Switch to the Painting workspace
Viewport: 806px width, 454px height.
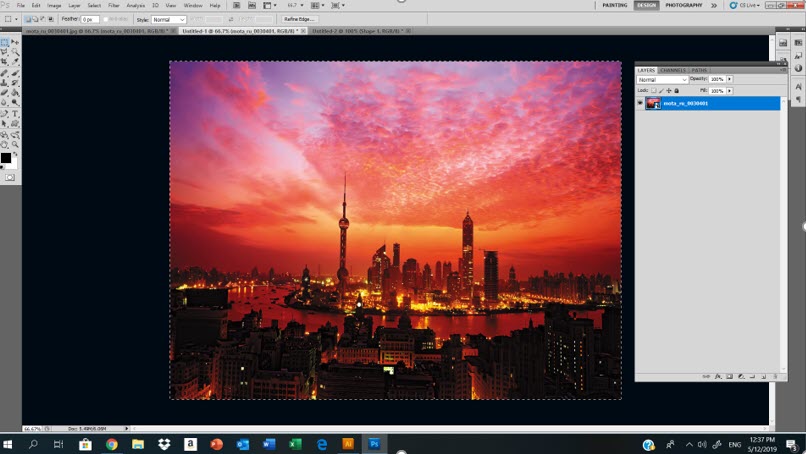[x=615, y=5]
